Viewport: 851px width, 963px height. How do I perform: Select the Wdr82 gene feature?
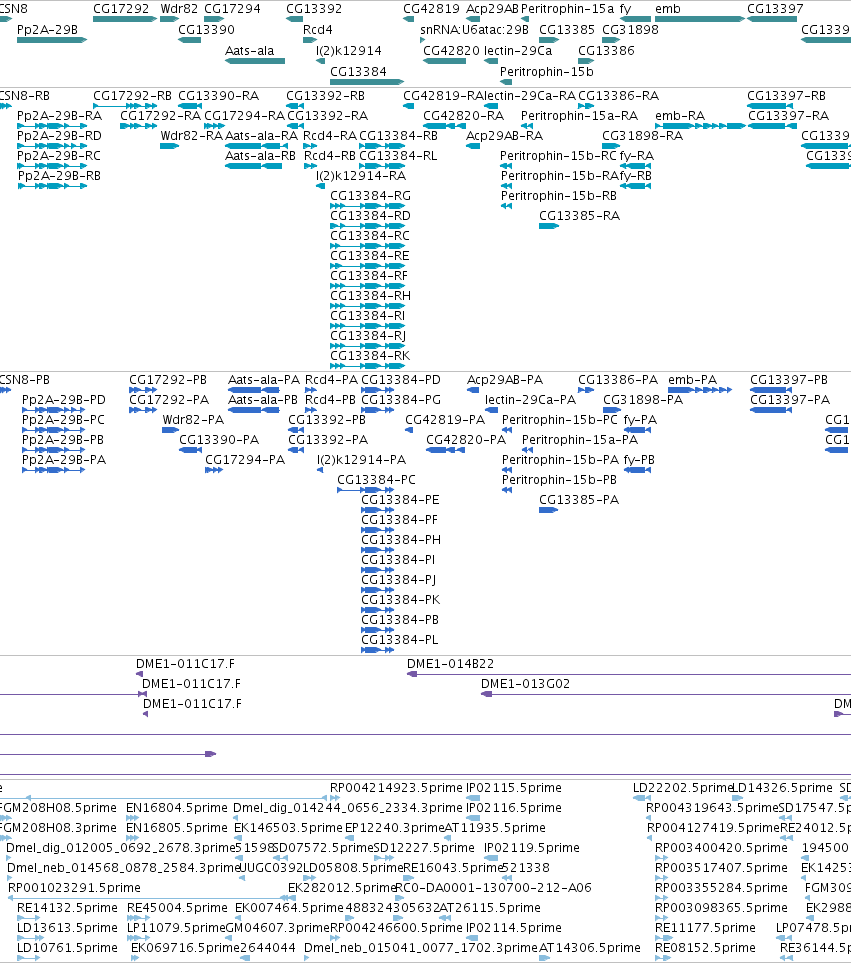[169, 19]
